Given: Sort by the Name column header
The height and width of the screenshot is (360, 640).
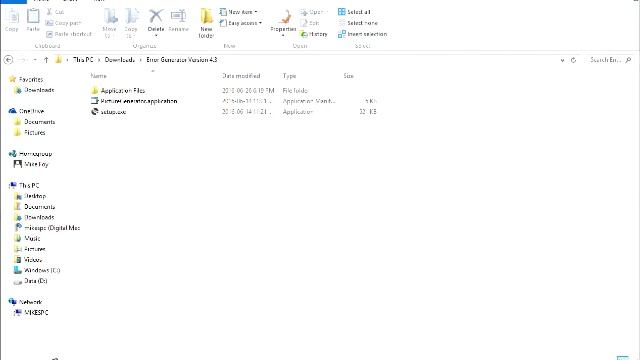Looking at the screenshot, I should tap(98, 76).
